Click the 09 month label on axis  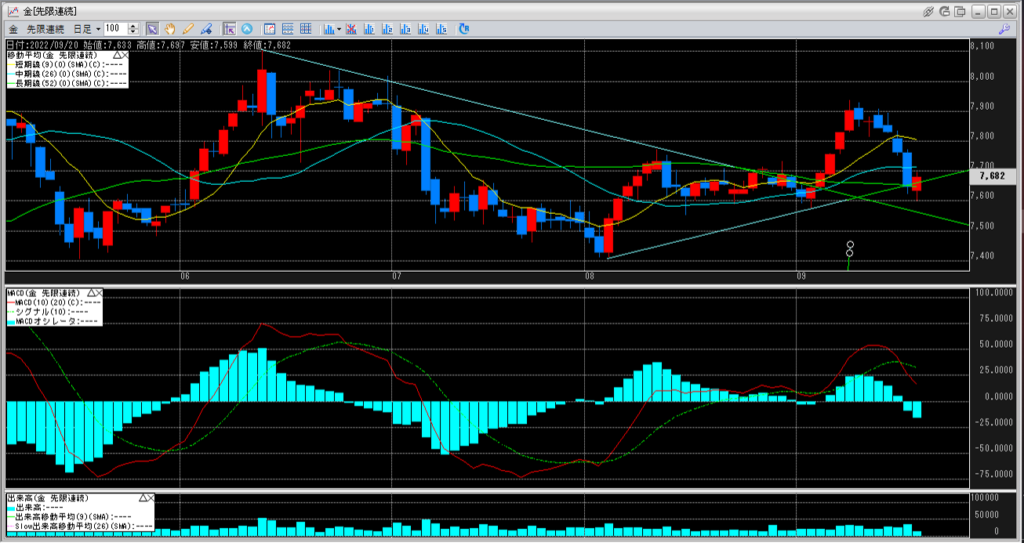click(802, 276)
